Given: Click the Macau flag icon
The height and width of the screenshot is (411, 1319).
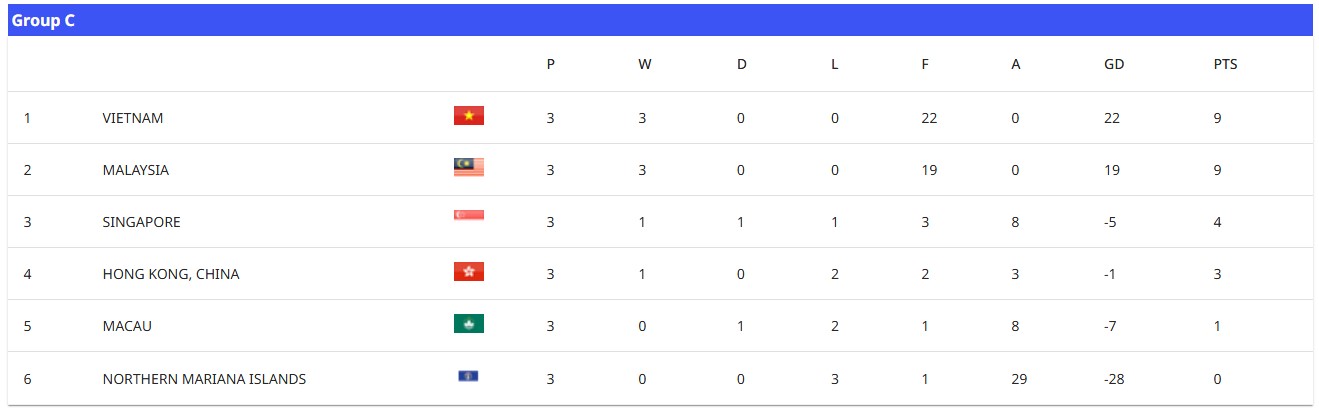Looking at the screenshot, I should (468, 324).
